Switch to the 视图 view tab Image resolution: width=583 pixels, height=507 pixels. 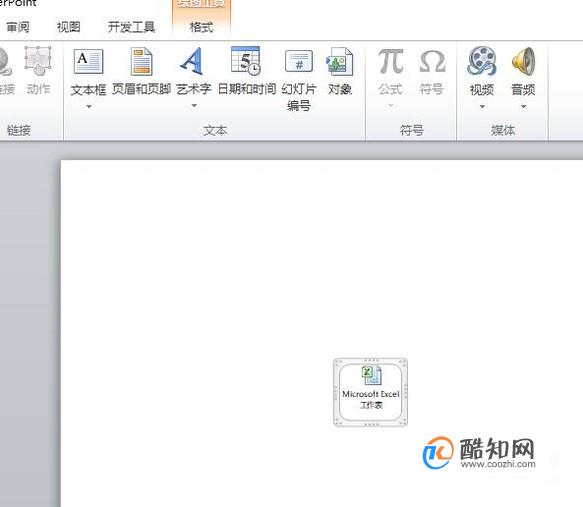click(68, 27)
